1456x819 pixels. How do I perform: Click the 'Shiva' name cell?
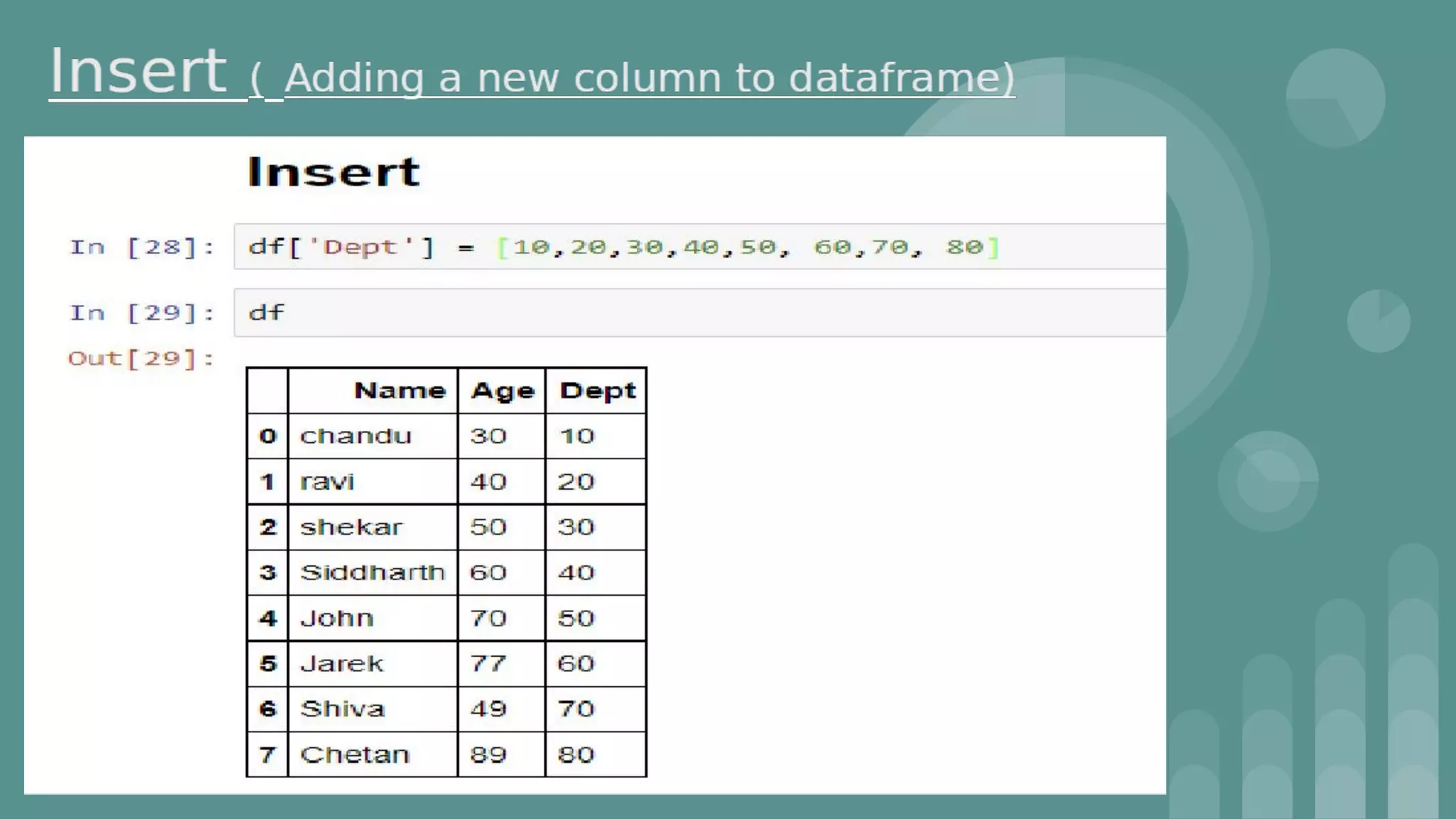[343, 709]
